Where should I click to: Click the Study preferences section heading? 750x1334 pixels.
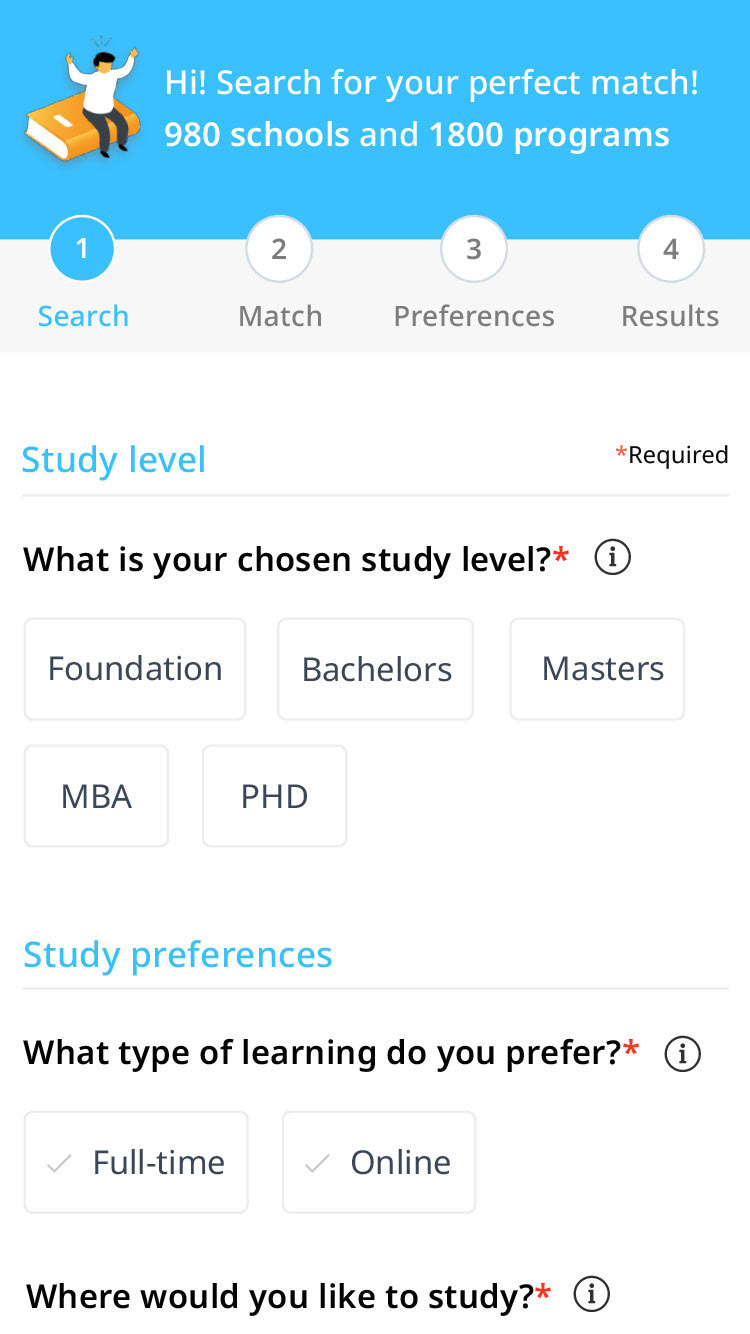coord(178,955)
